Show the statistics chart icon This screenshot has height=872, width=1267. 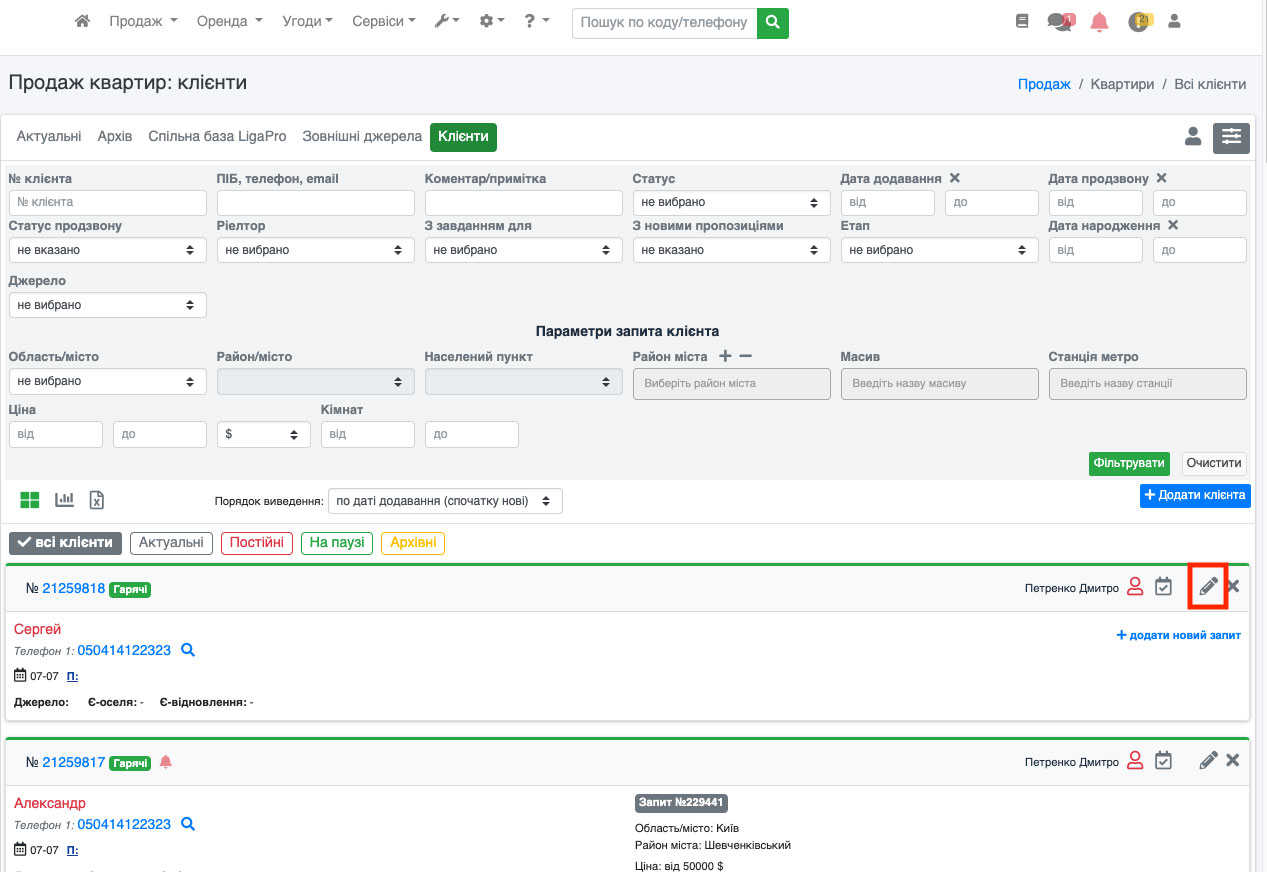(x=64, y=500)
